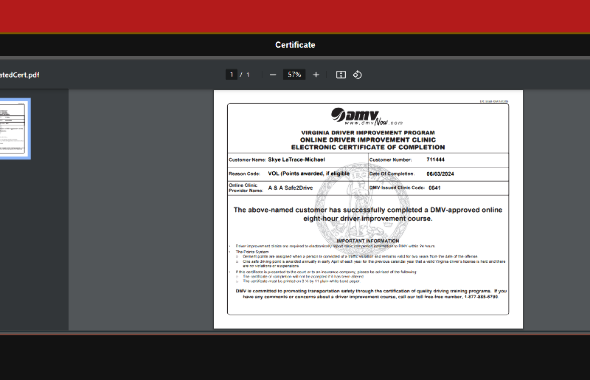Click the page number field showing 1

(231, 74)
